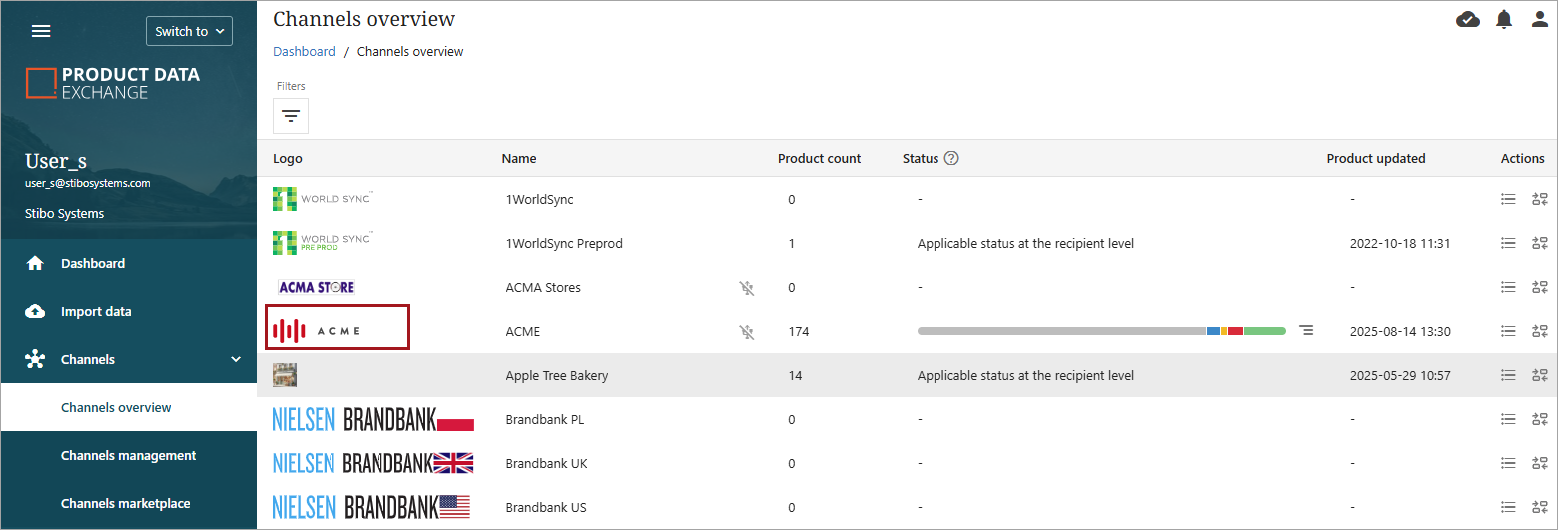Collapse the Channels sidebar section
1558x530 pixels.
pyautogui.click(x=236, y=359)
